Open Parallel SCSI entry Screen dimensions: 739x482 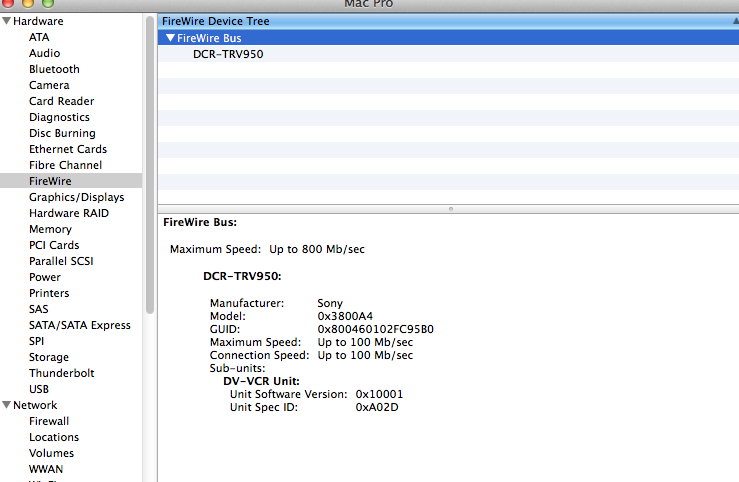61,261
